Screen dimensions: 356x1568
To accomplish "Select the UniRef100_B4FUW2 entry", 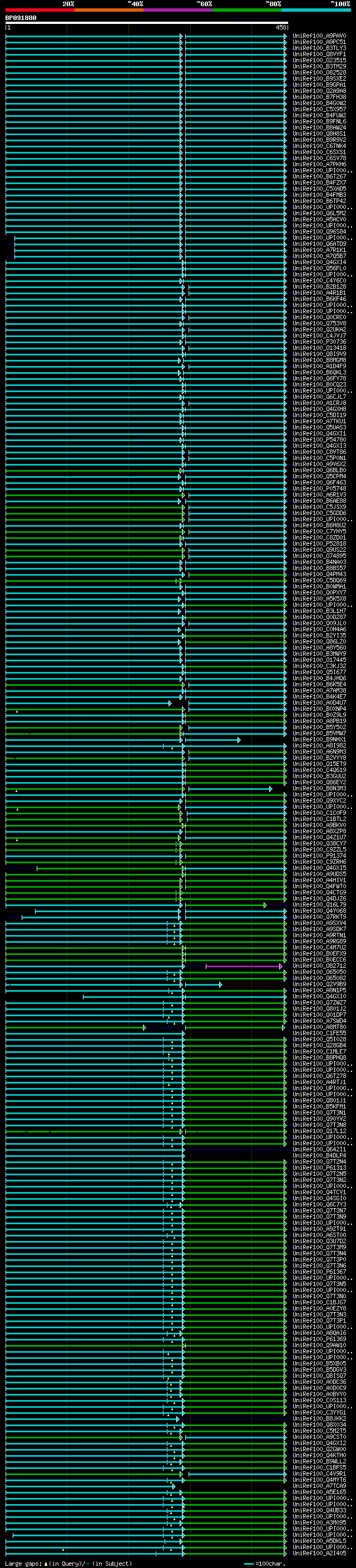I will [x=319, y=116].
